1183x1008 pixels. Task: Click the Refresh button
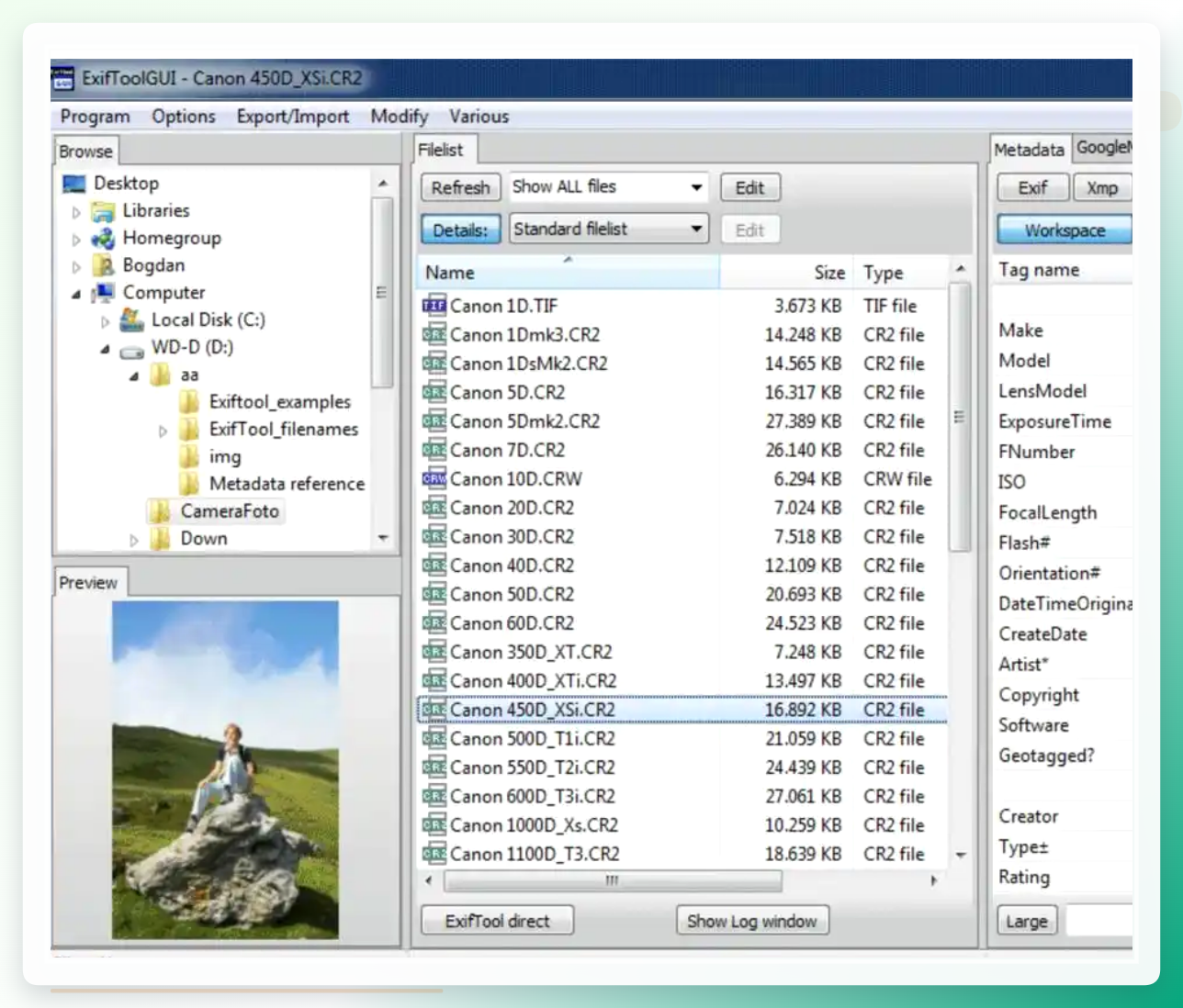click(x=460, y=187)
